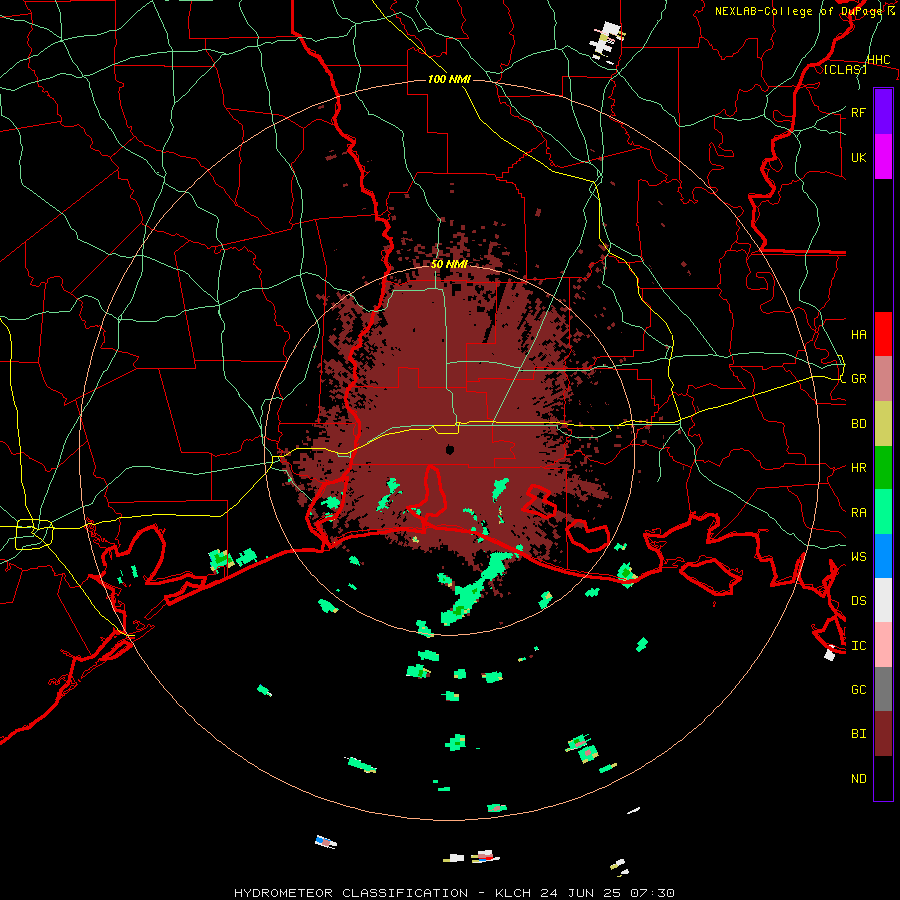The height and width of the screenshot is (900, 900).
Task: Click the "RA" legend label
Action: point(858,513)
